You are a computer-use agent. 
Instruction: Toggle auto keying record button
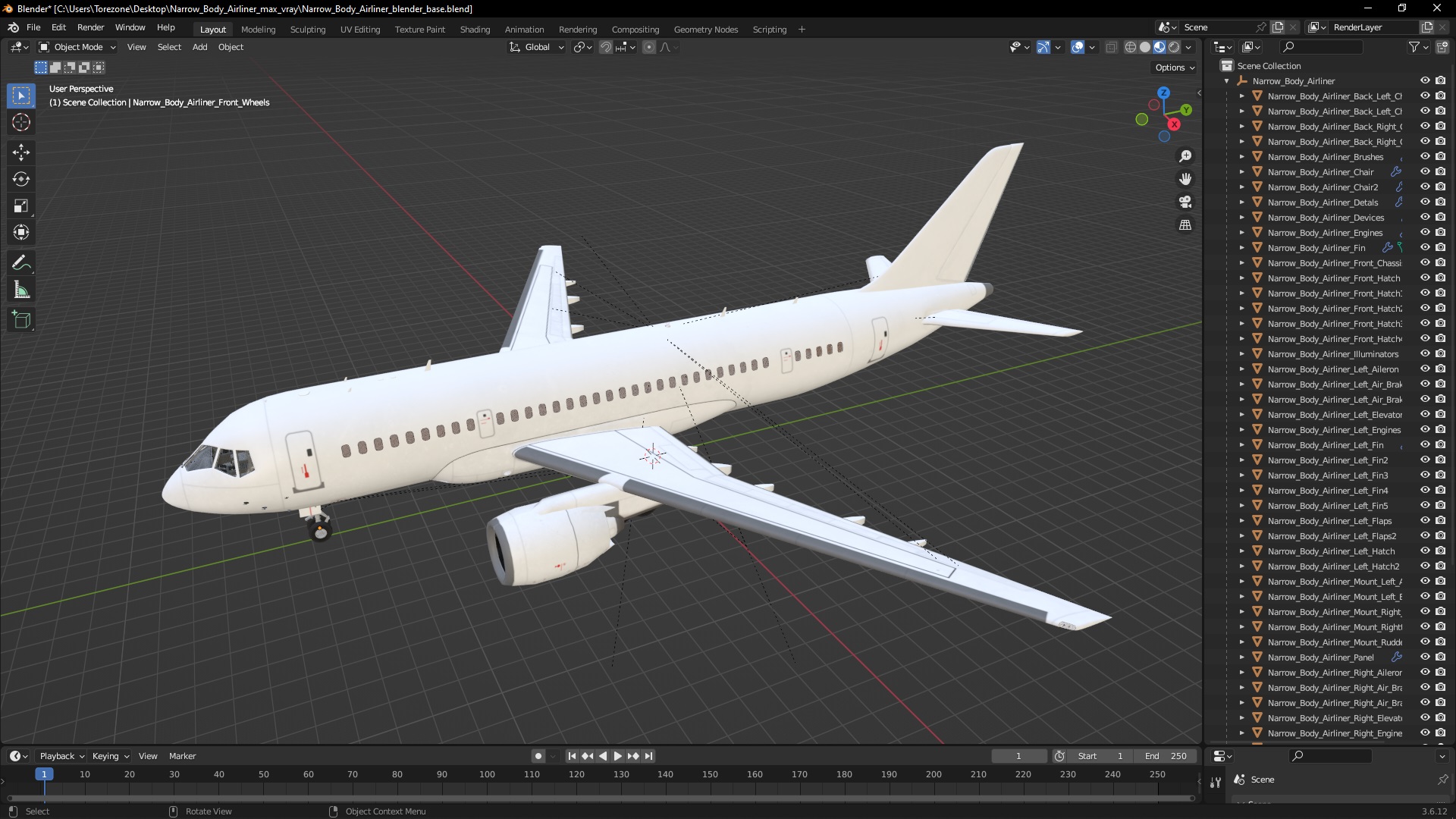[538, 756]
